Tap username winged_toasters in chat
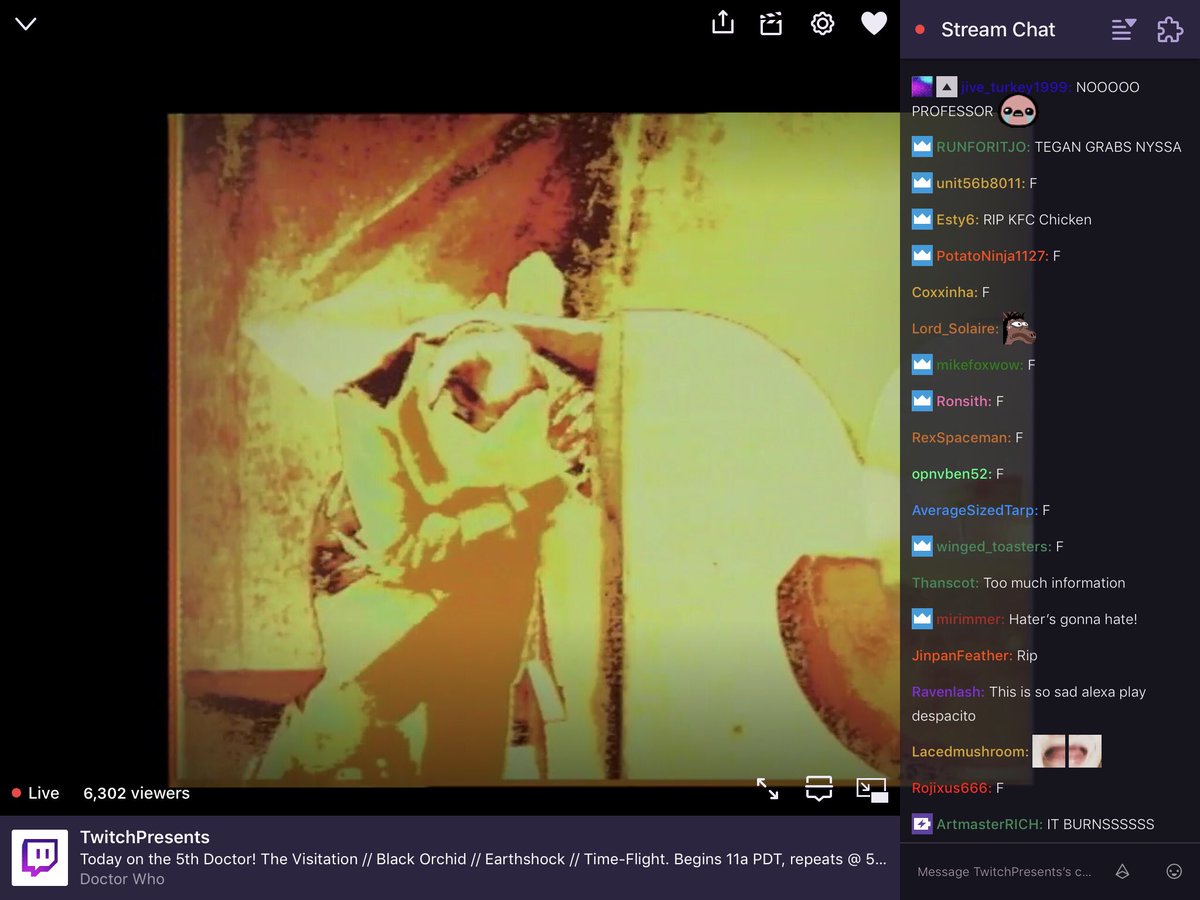1200x900 pixels. tap(993, 547)
